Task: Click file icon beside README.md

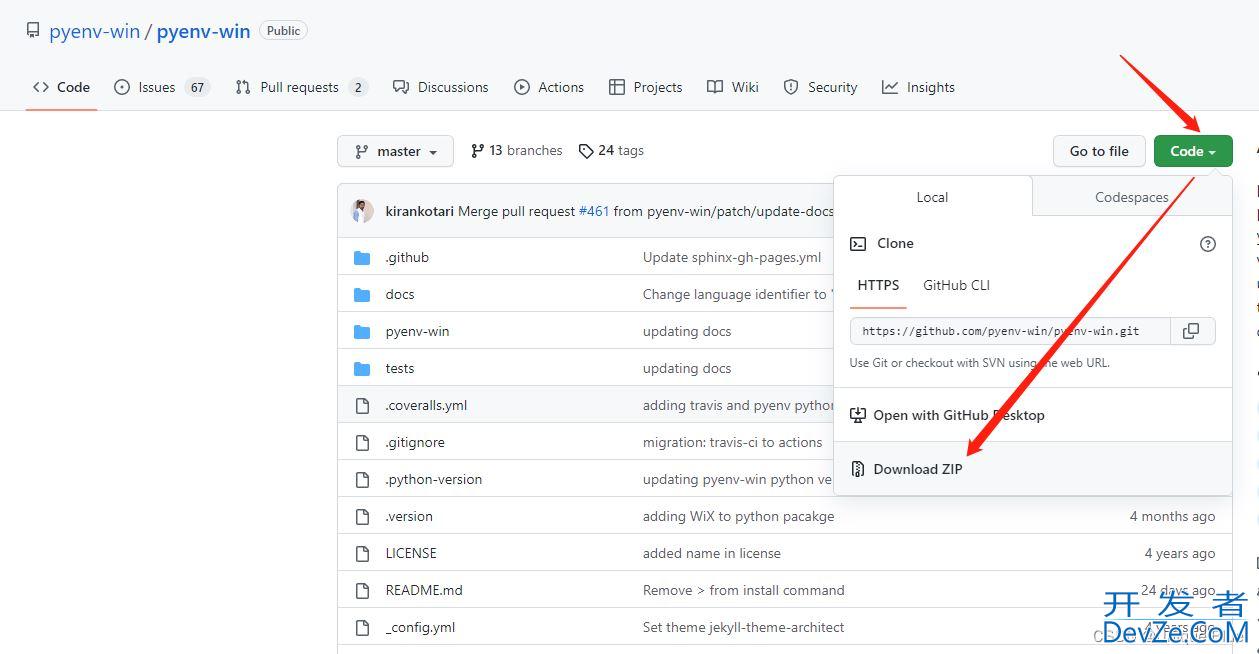Action: coord(362,590)
